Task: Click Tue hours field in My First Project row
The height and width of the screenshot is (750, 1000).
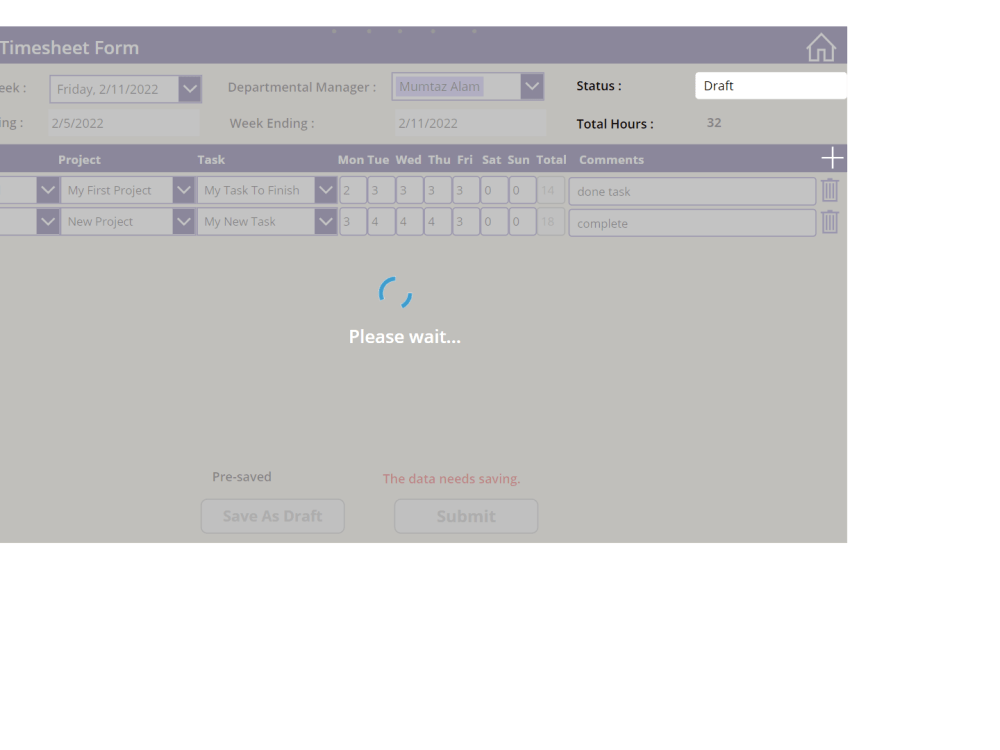Action: pos(381,190)
